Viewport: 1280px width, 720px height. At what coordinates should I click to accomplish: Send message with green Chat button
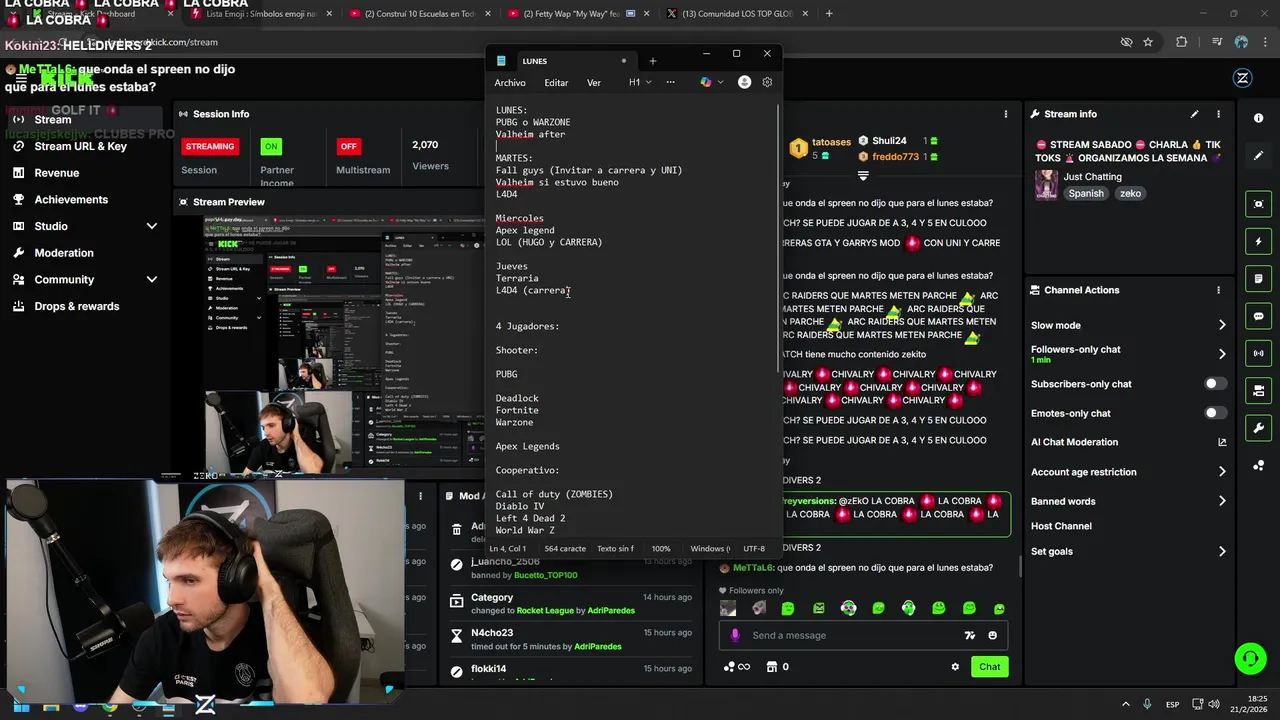click(x=989, y=667)
